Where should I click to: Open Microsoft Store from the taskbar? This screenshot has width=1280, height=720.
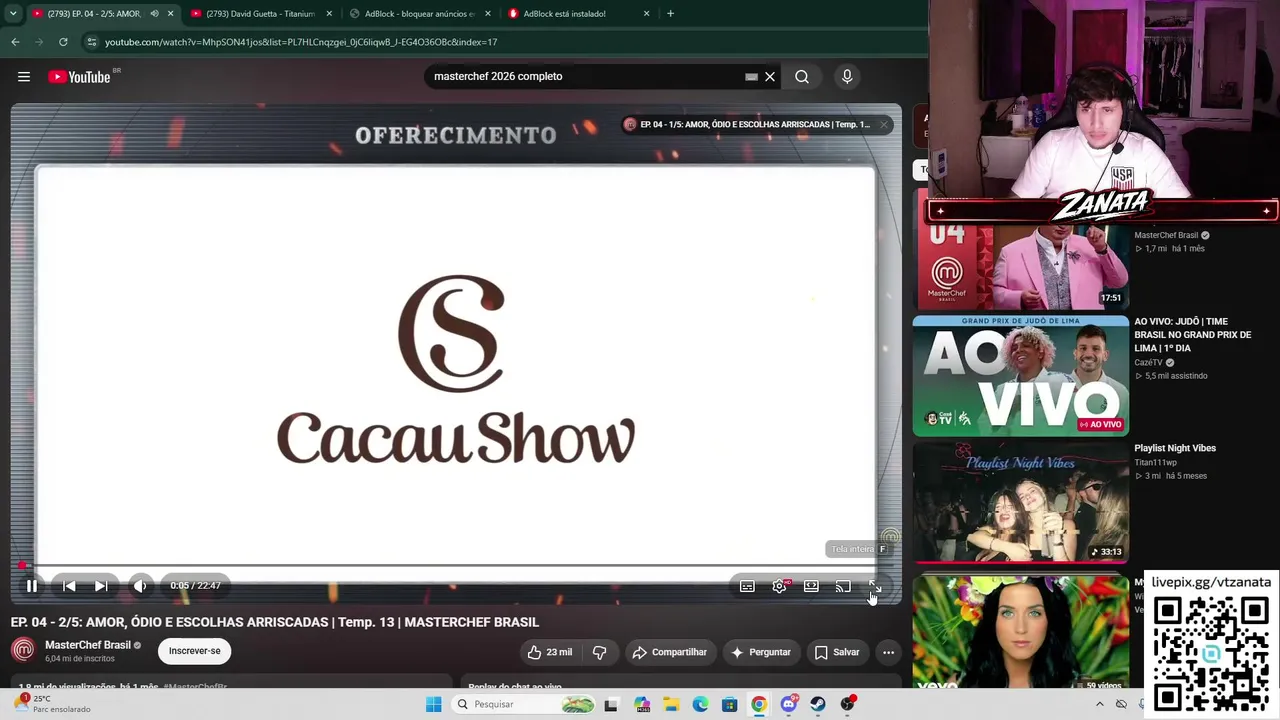click(x=730, y=704)
